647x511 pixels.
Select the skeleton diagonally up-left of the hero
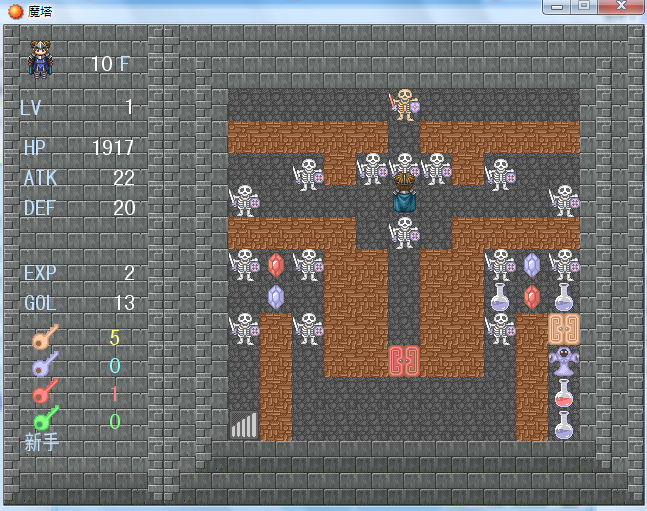pyautogui.click(x=372, y=169)
